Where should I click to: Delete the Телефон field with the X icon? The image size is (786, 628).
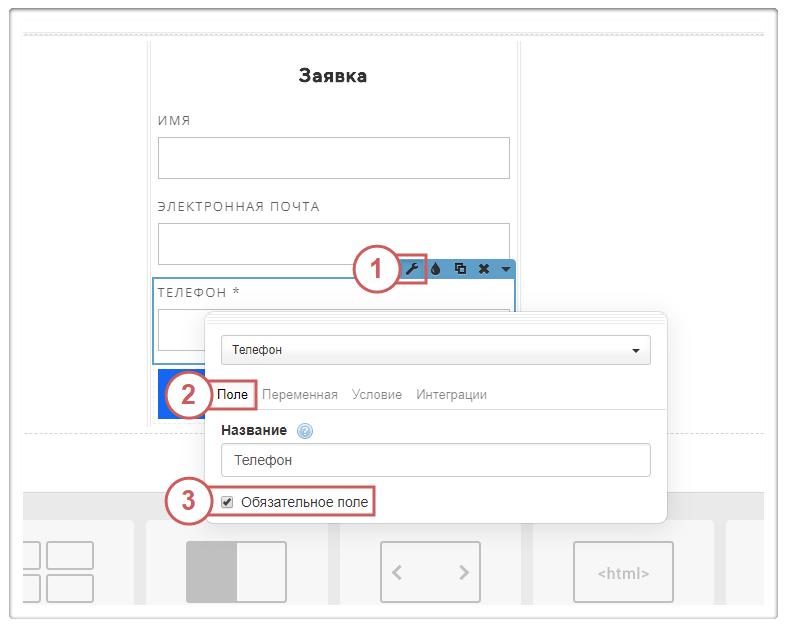(x=484, y=268)
